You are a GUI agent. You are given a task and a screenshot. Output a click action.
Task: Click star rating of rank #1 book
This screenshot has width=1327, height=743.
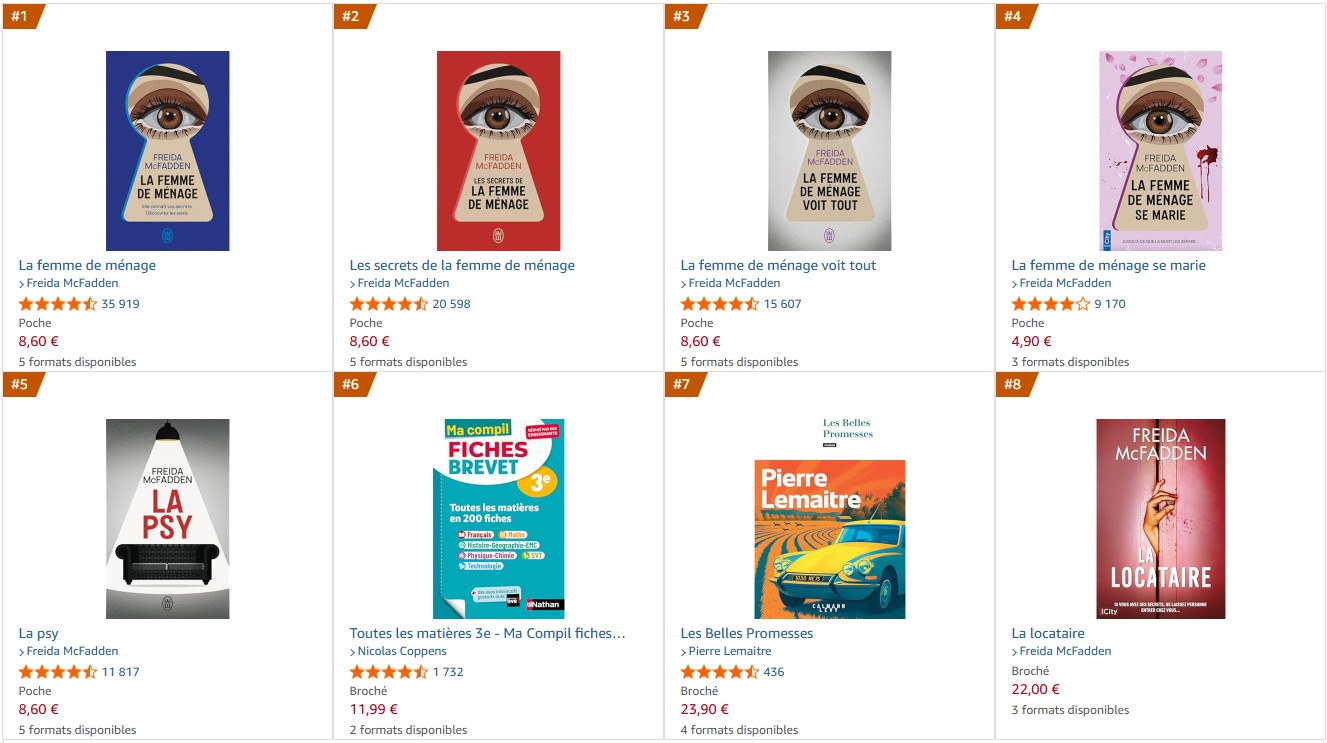58,304
